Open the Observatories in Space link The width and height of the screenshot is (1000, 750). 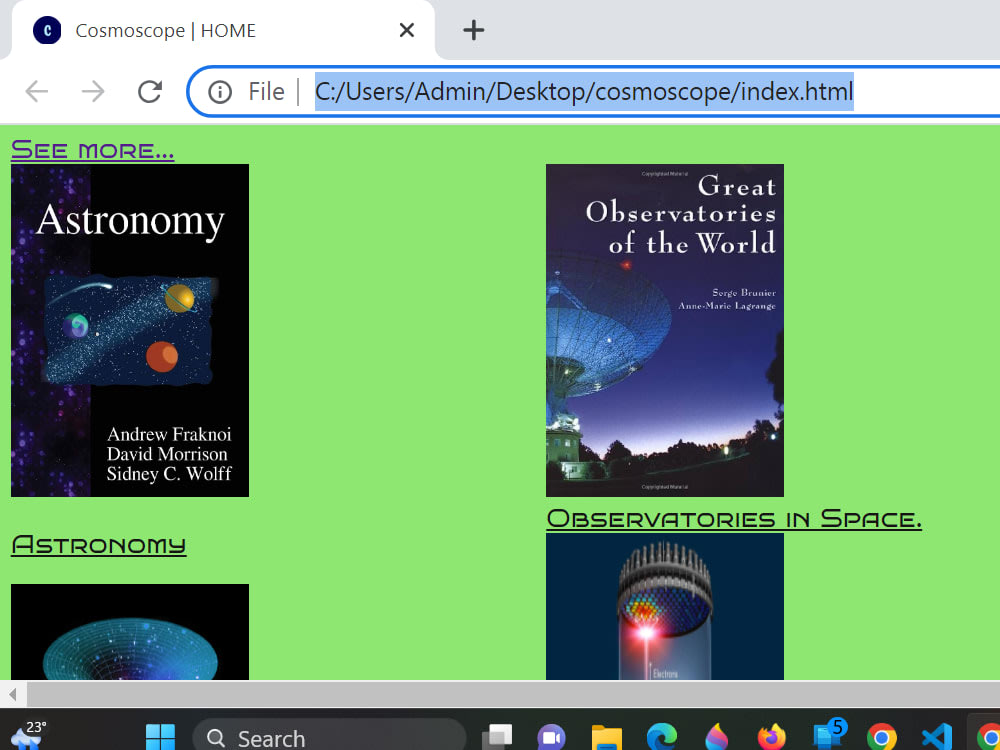coord(734,518)
